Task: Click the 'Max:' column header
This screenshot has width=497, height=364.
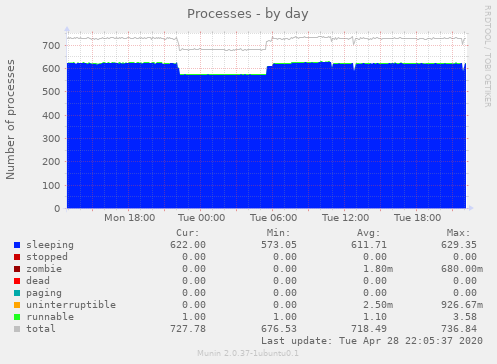Action: [459, 233]
